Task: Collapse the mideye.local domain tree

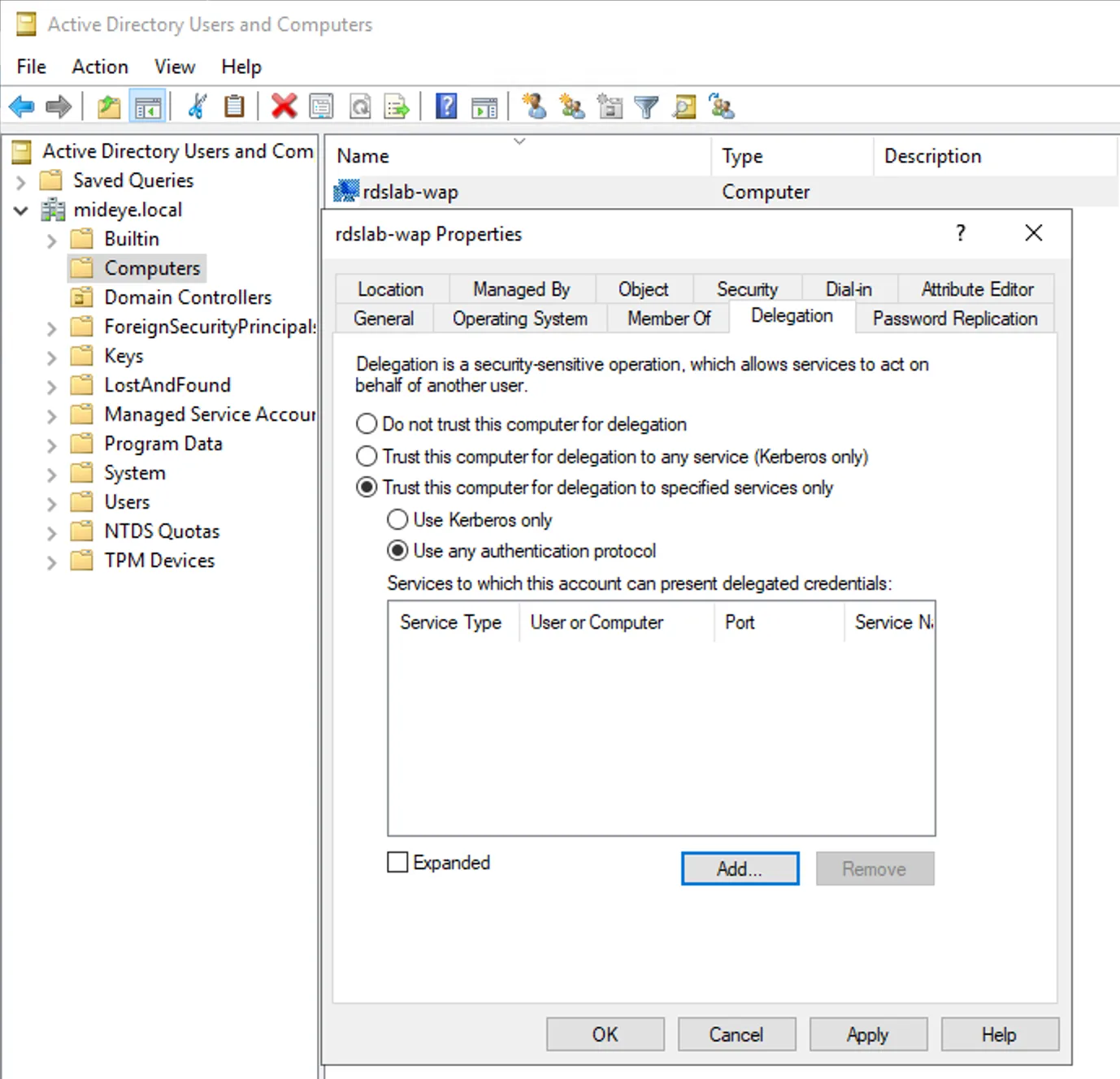Action: (20, 210)
